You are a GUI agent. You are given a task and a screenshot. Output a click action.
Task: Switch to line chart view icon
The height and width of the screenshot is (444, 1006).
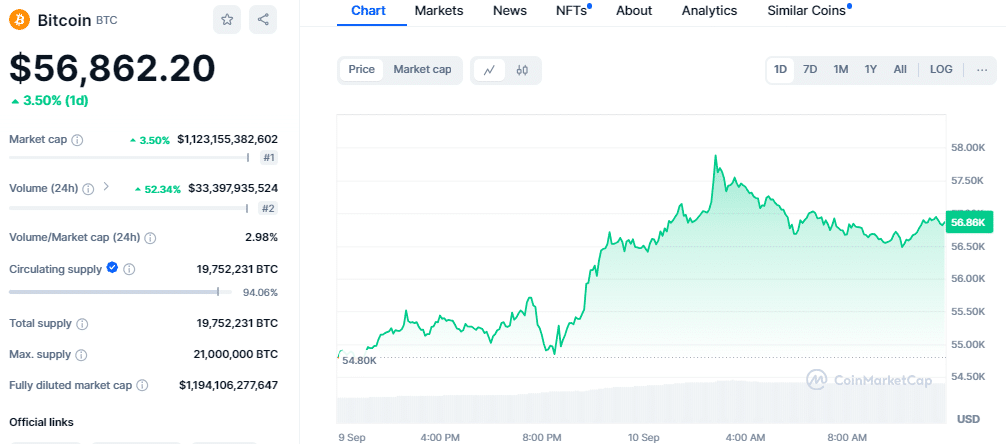point(490,70)
